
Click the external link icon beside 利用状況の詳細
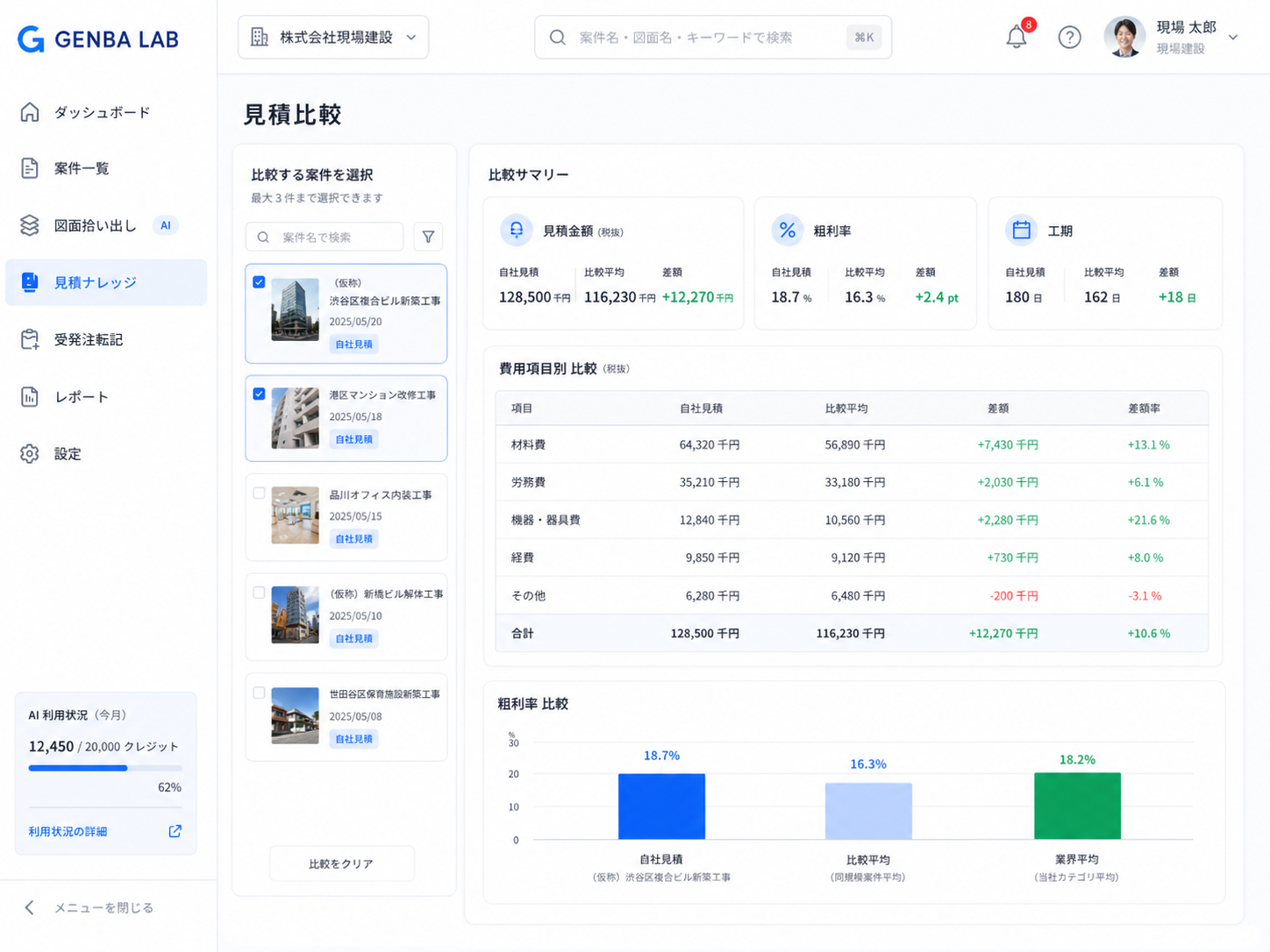click(175, 831)
